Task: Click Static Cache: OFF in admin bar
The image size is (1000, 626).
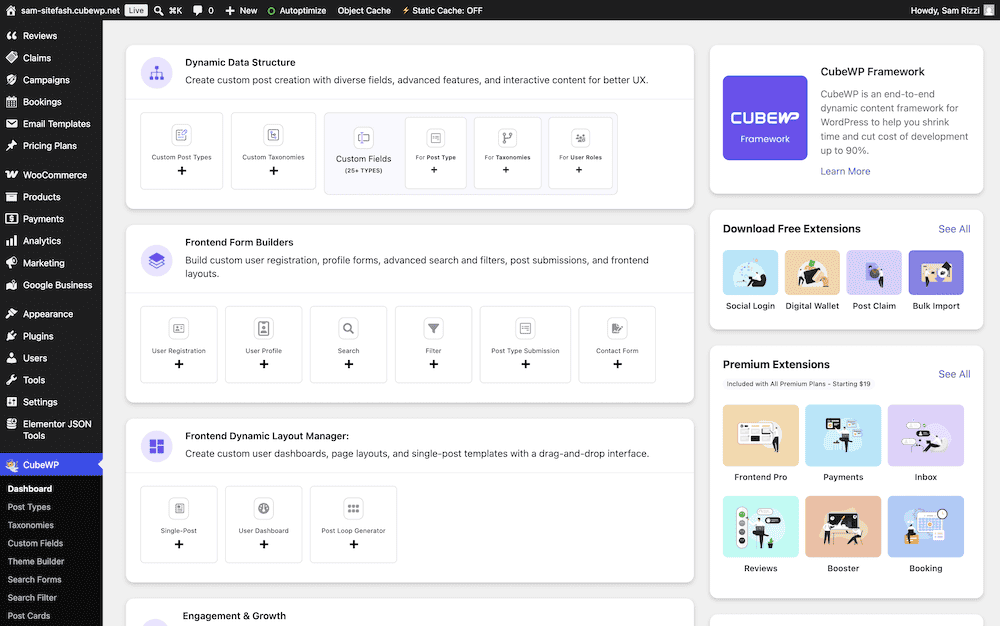Action: pos(442,10)
